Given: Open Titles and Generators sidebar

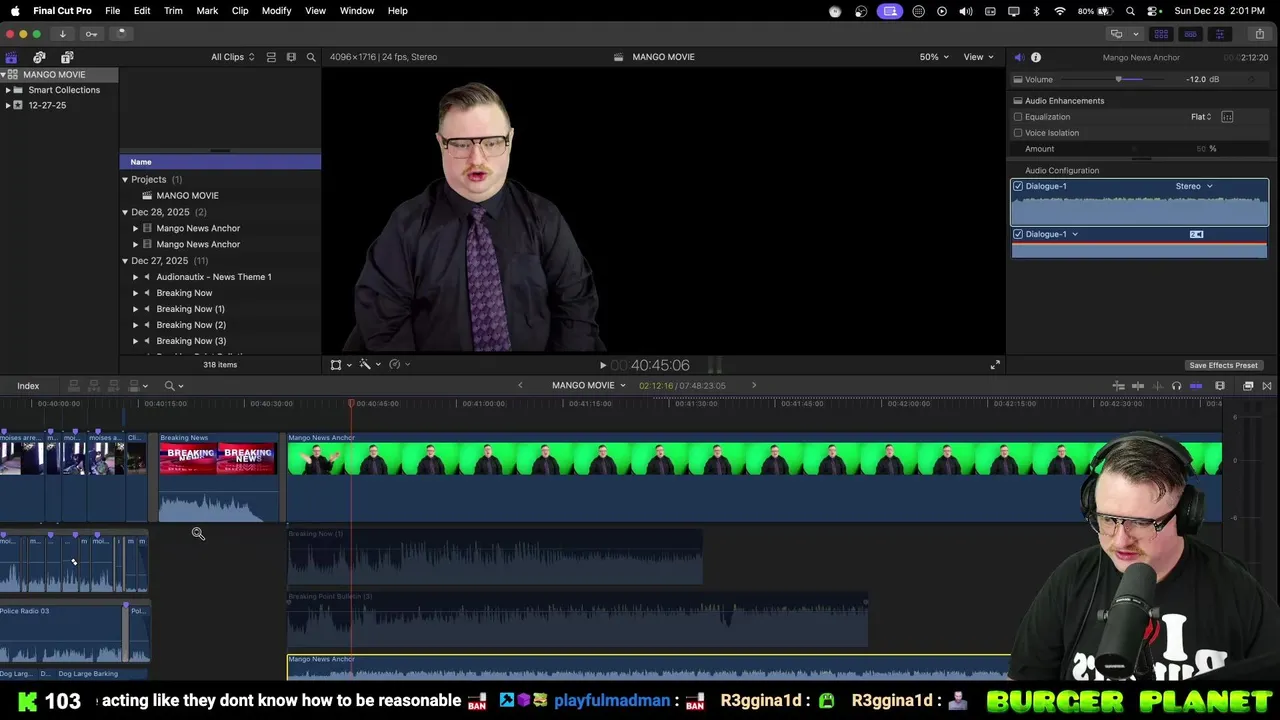Looking at the screenshot, I should [67, 57].
